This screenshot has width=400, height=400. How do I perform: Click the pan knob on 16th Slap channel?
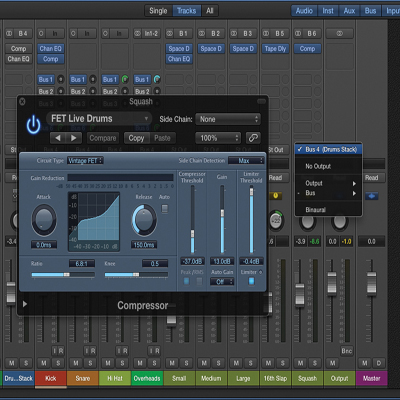click(x=276, y=220)
